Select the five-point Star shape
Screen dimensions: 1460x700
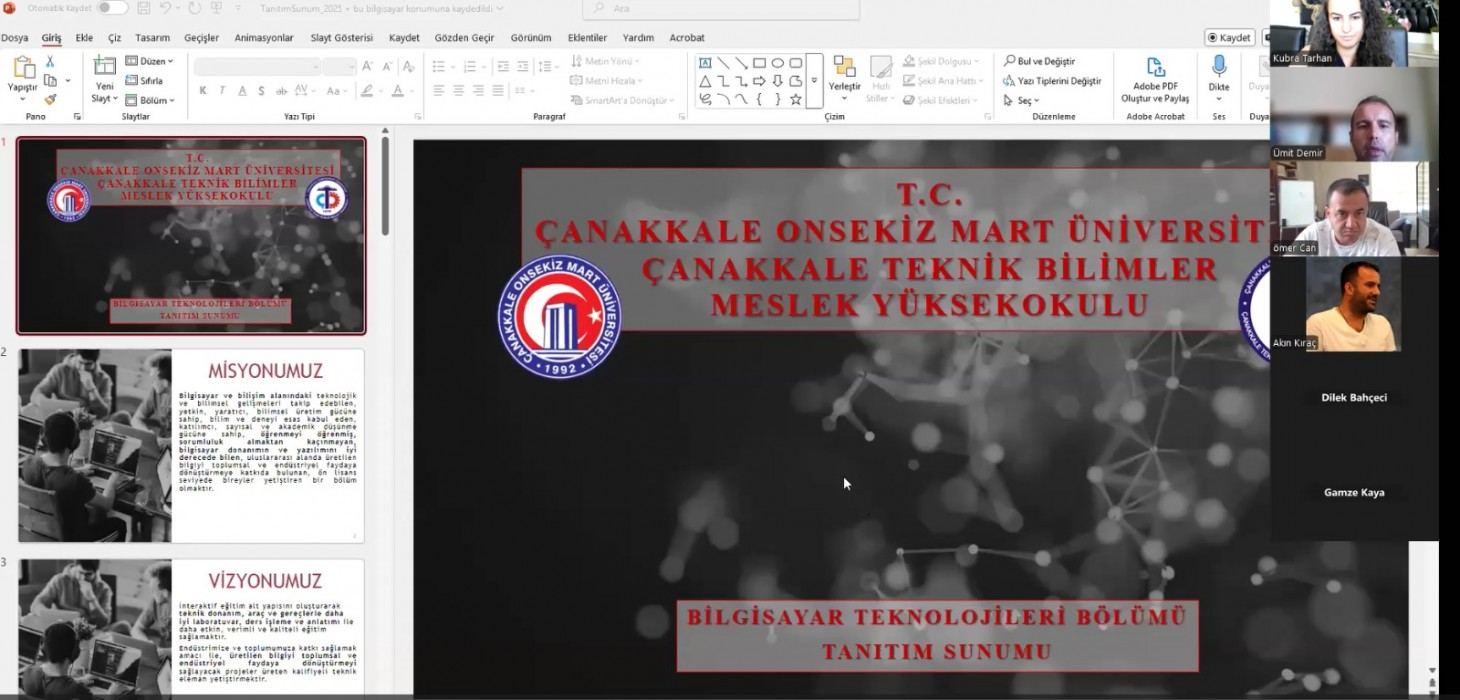pyautogui.click(x=795, y=99)
